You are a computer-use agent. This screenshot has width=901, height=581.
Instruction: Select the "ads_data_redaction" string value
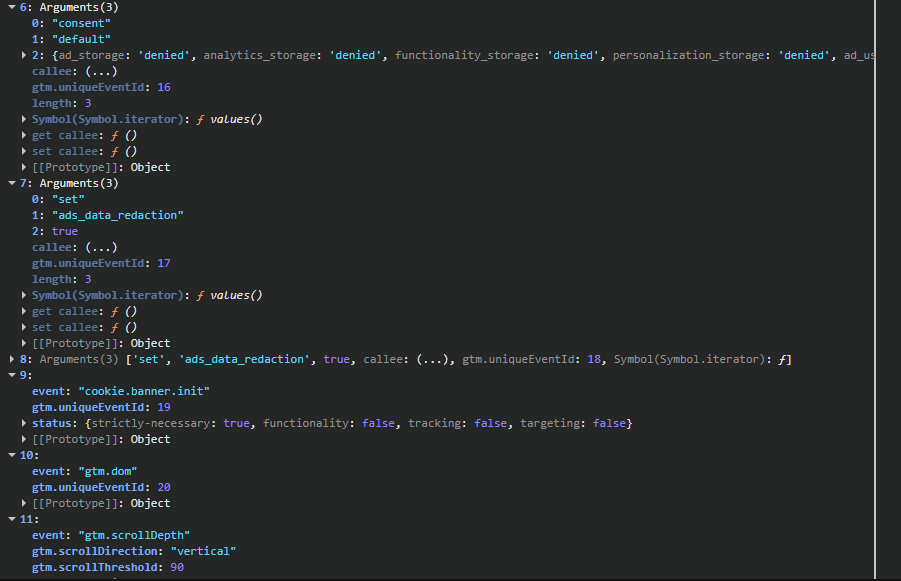click(118, 215)
